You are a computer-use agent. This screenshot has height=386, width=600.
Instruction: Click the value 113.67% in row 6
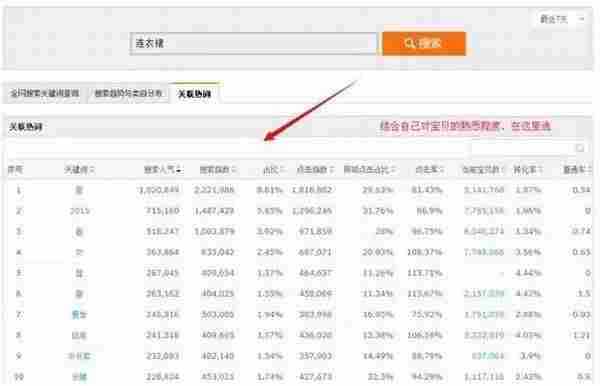point(425,293)
